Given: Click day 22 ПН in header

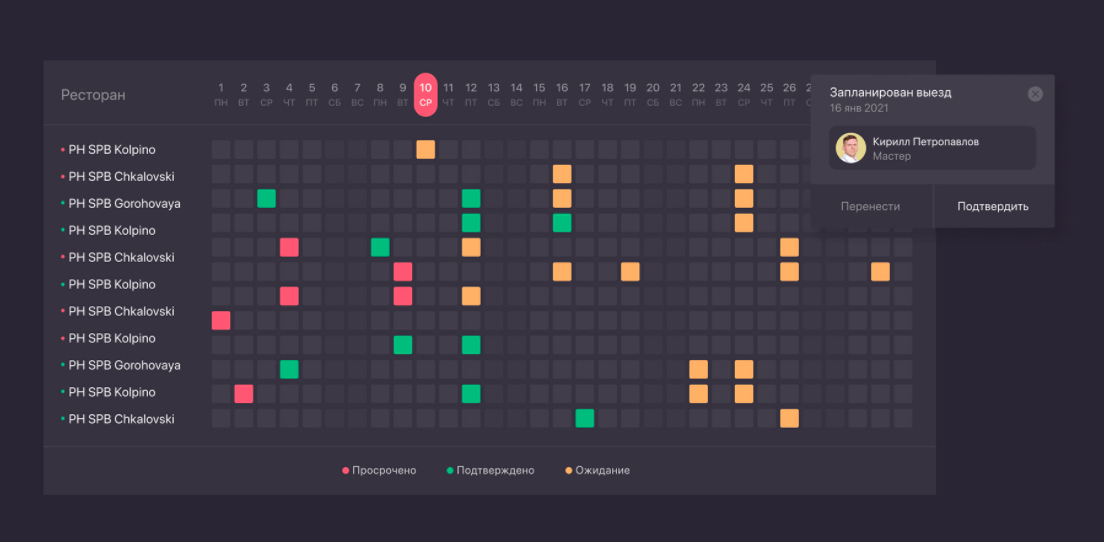Looking at the screenshot, I should point(698,95).
